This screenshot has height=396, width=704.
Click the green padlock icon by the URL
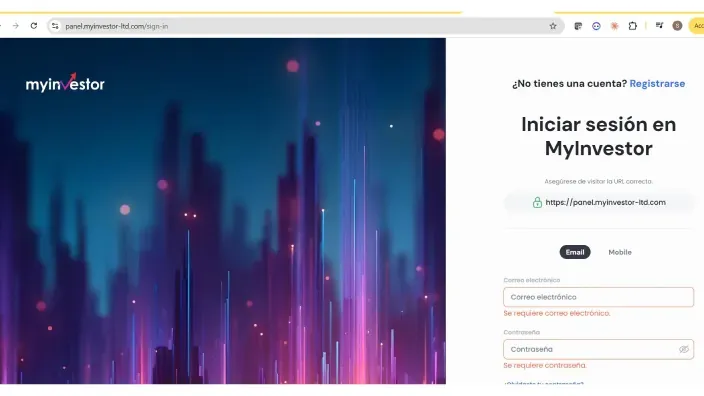(537, 202)
